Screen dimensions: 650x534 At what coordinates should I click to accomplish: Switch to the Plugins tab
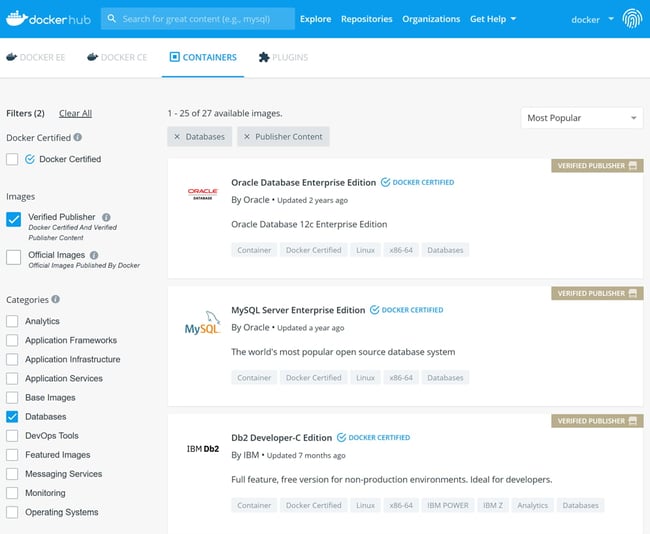(x=283, y=57)
